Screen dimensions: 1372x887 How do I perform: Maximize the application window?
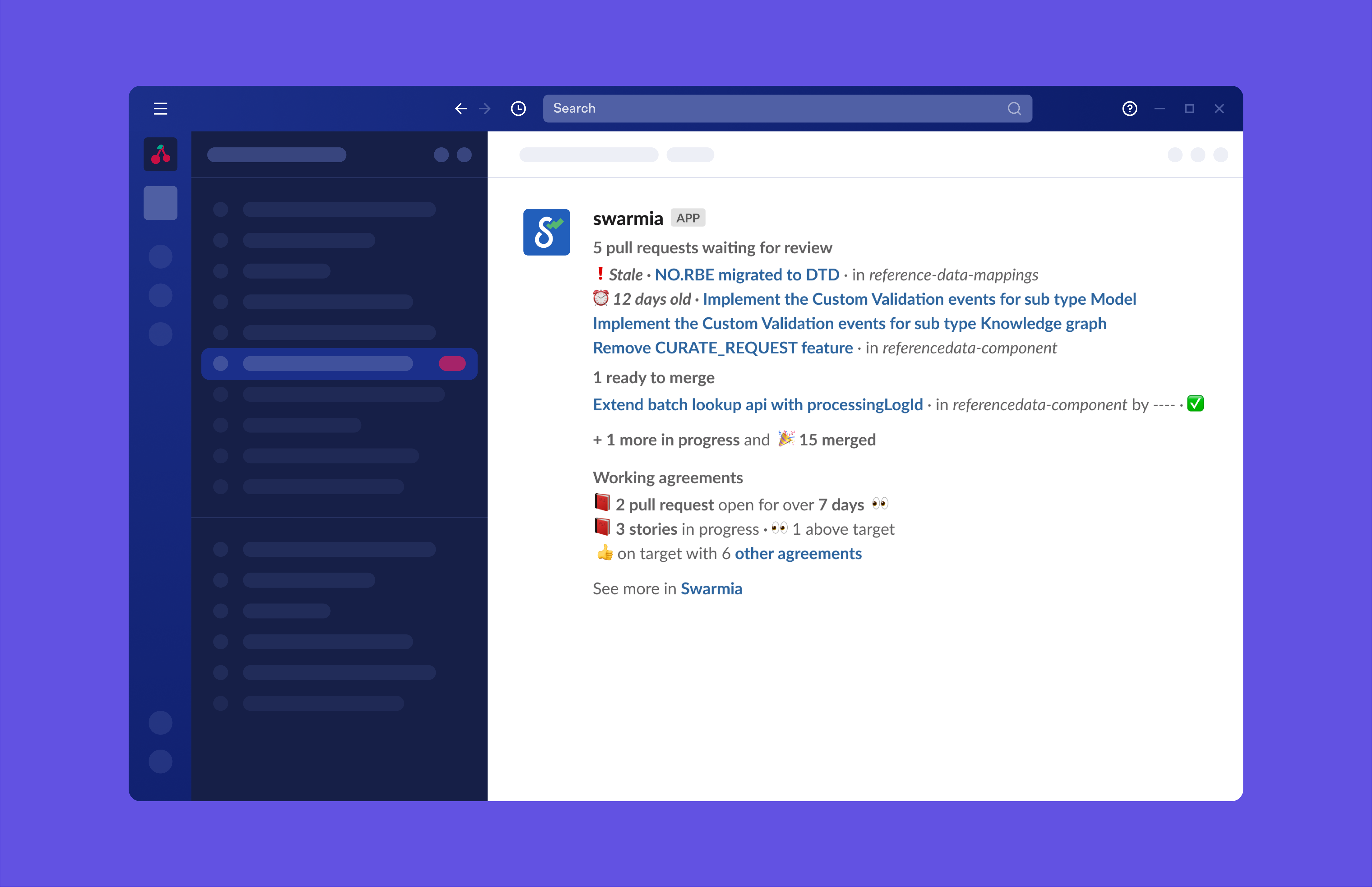click(1189, 108)
